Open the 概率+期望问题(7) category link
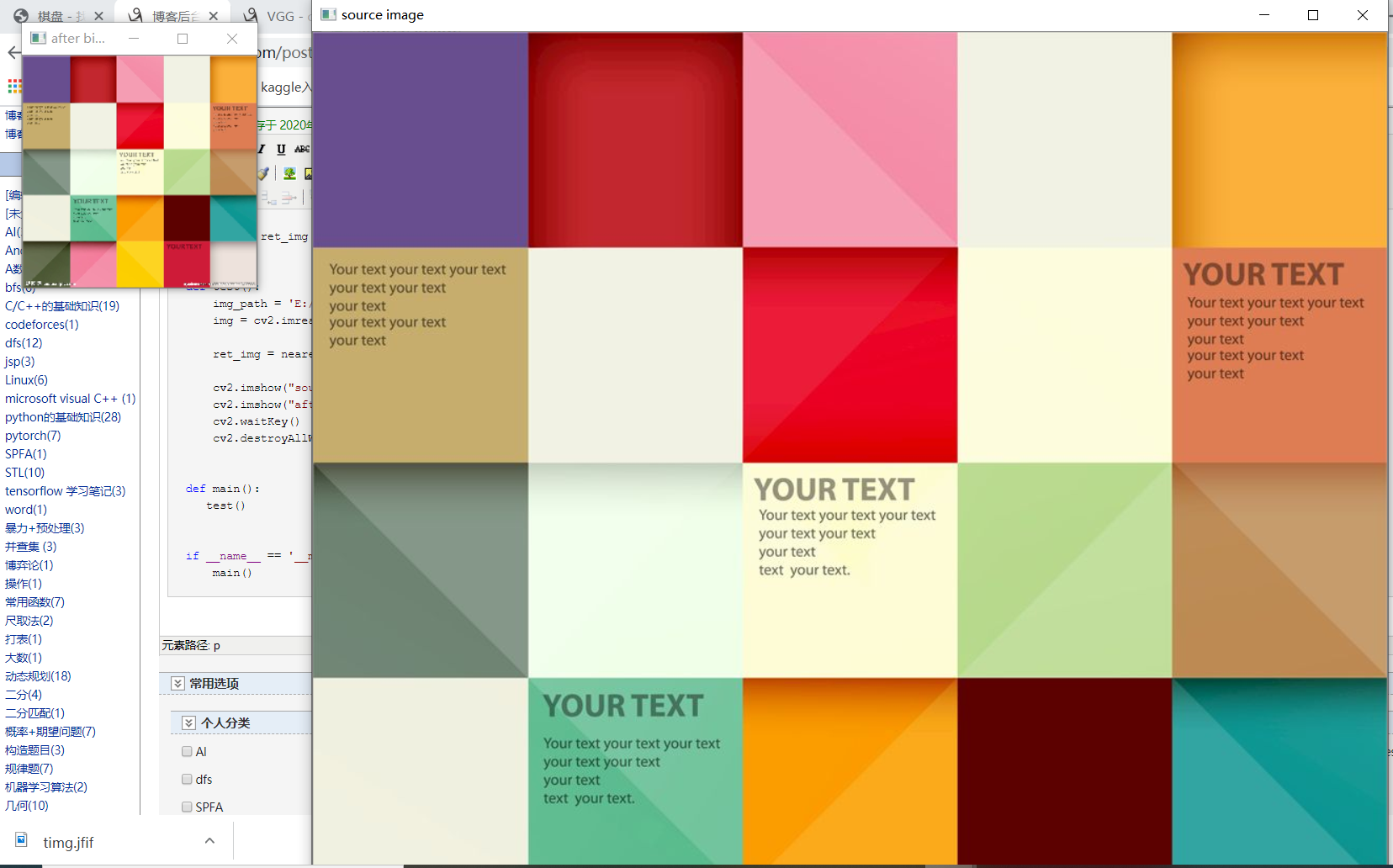Image resolution: width=1393 pixels, height=868 pixels. (50, 732)
